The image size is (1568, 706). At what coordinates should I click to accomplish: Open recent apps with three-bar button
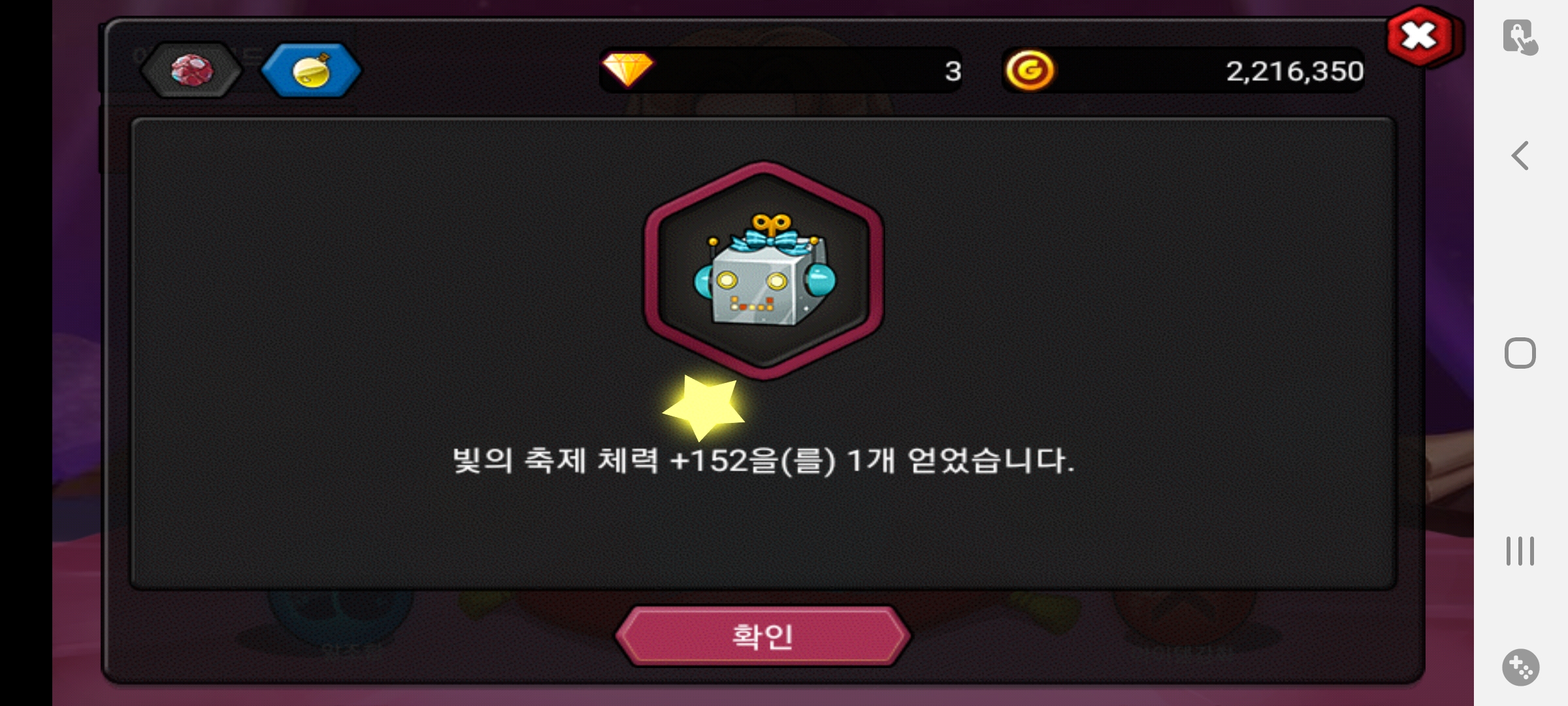pos(1520,551)
